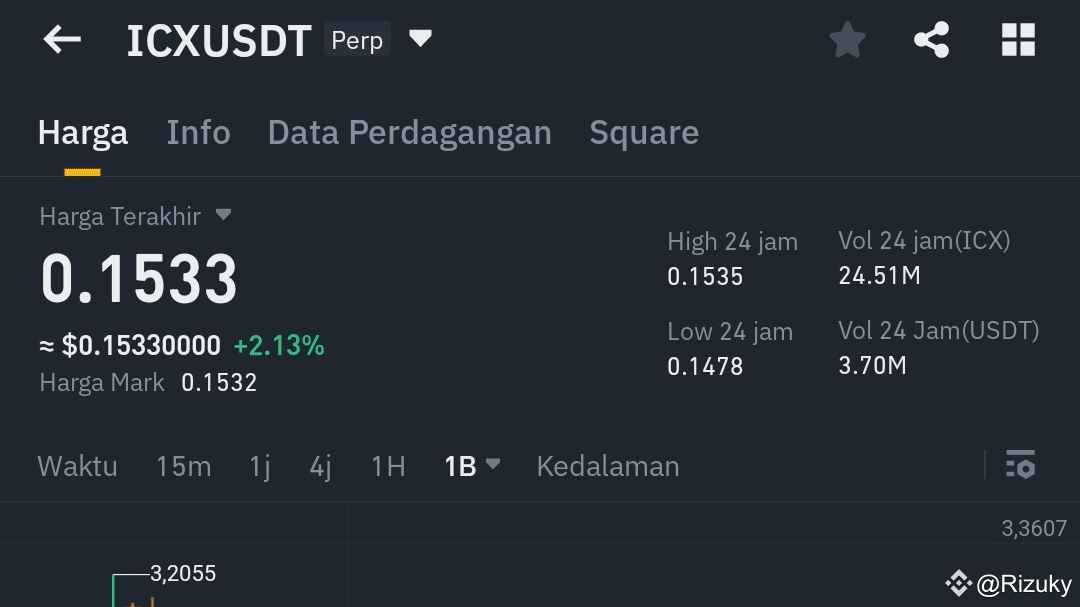Tap the back arrow icon

[62, 40]
